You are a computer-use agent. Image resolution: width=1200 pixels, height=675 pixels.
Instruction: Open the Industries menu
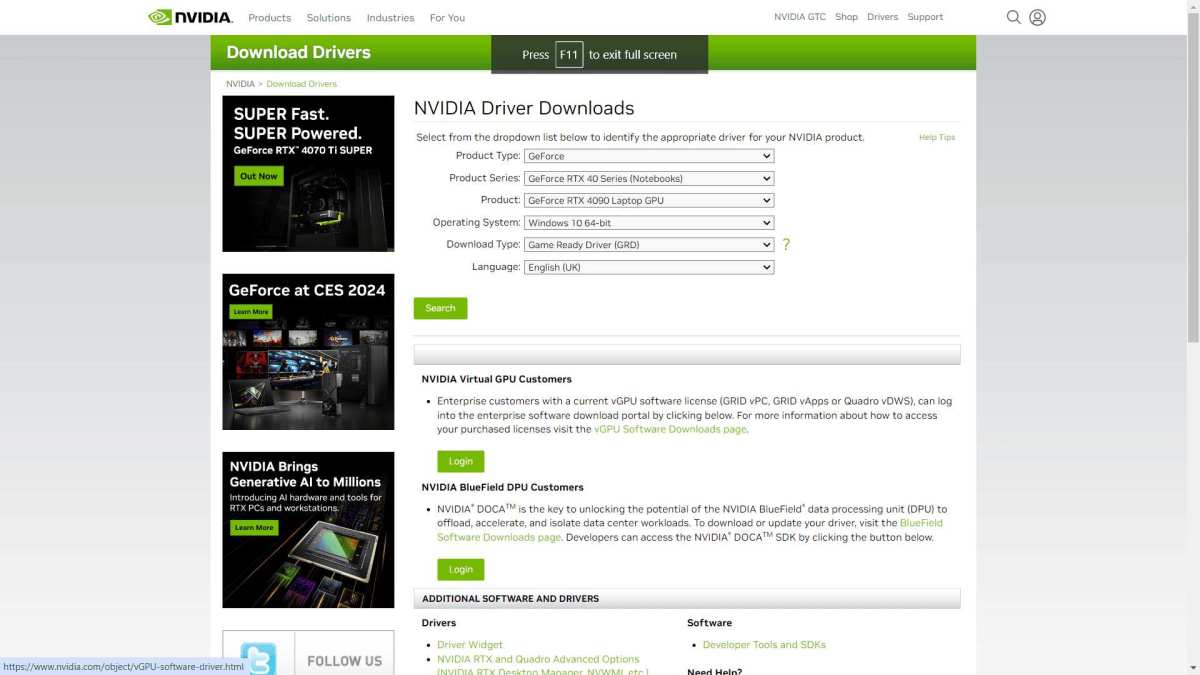390,18
